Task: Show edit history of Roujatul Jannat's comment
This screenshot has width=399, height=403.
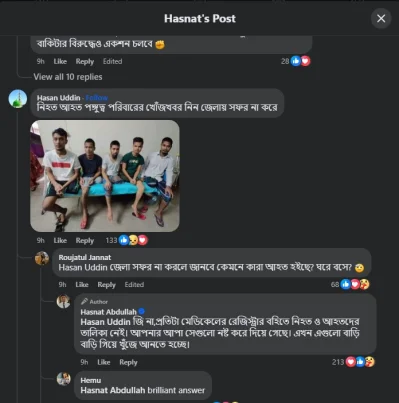Action: click(x=134, y=285)
